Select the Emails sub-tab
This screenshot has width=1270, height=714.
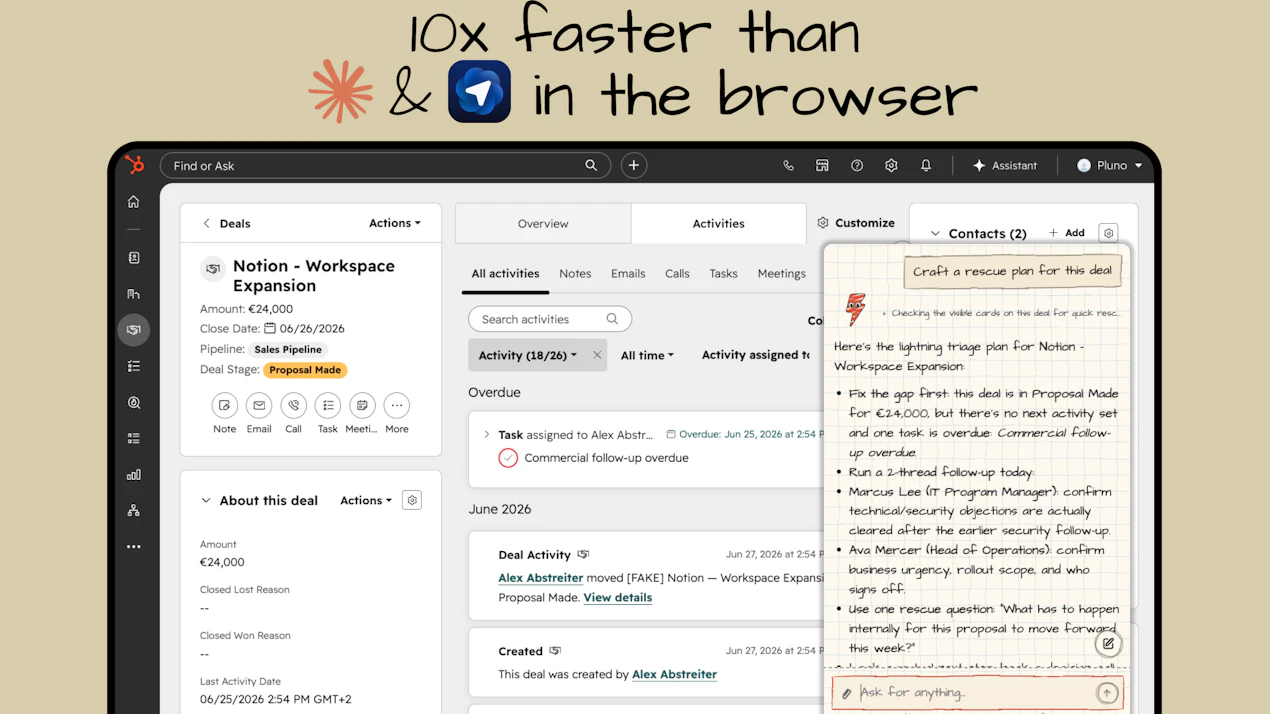click(628, 273)
